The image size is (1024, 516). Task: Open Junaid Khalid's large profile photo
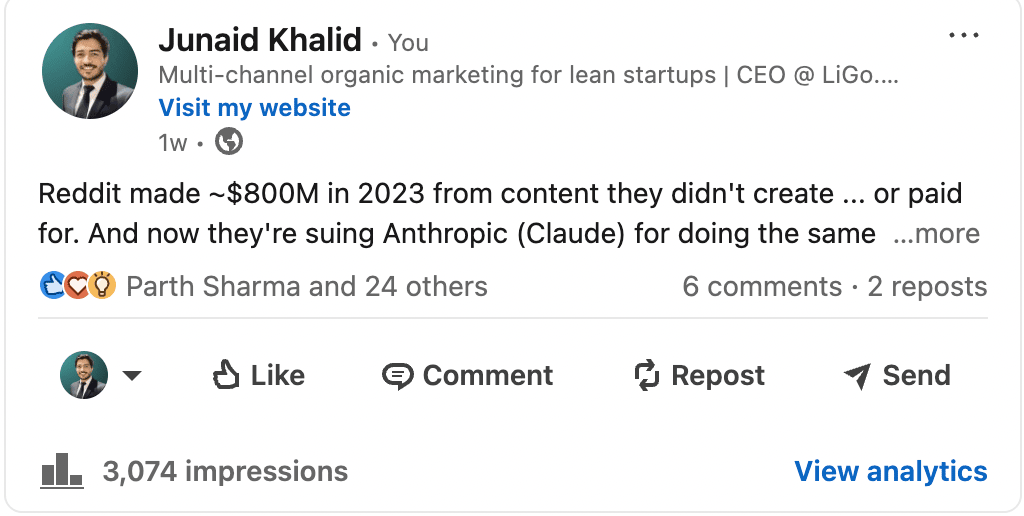(x=89, y=71)
